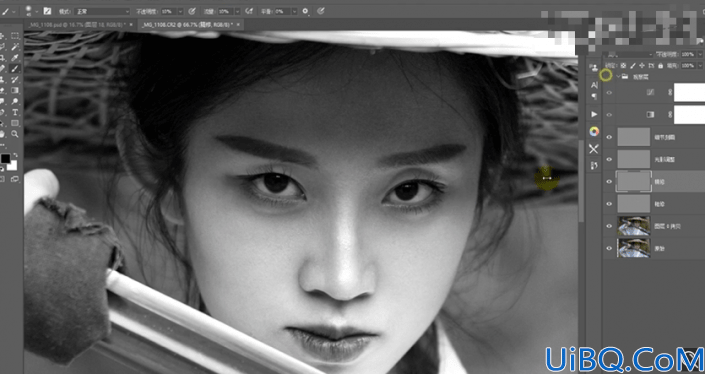The image size is (705, 374).
Task: Select the Rectangular Marquee tool
Action: (15, 36)
